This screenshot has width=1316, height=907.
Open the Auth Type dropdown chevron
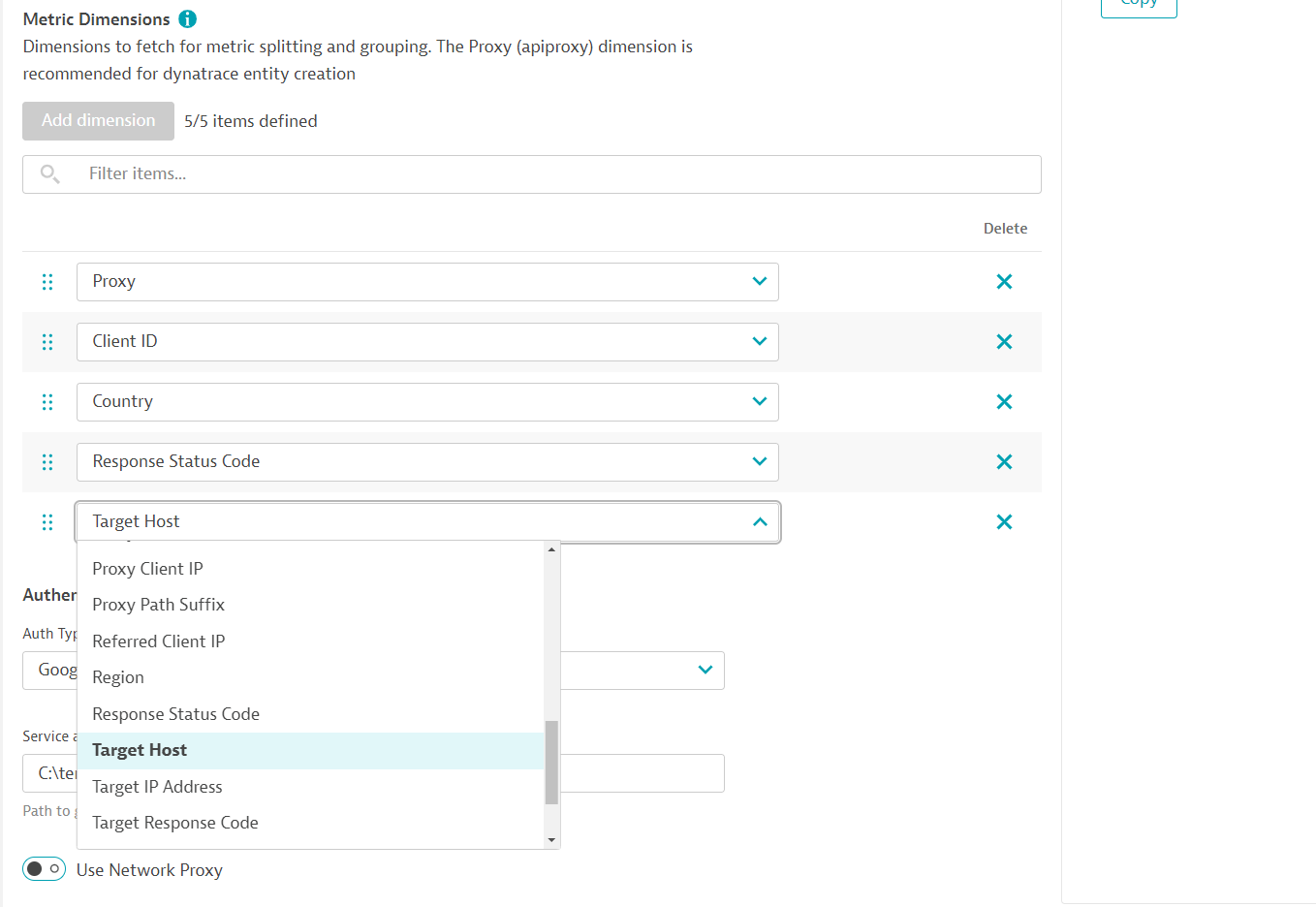pyautogui.click(x=705, y=671)
